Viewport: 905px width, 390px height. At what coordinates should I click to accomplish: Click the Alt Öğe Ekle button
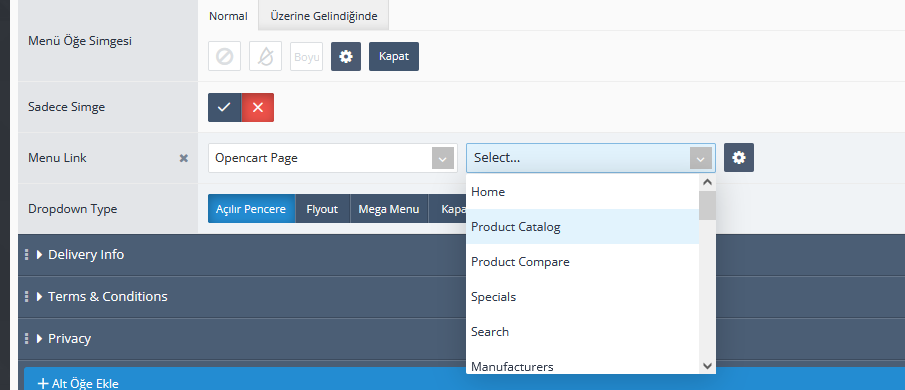click(464, 380)
